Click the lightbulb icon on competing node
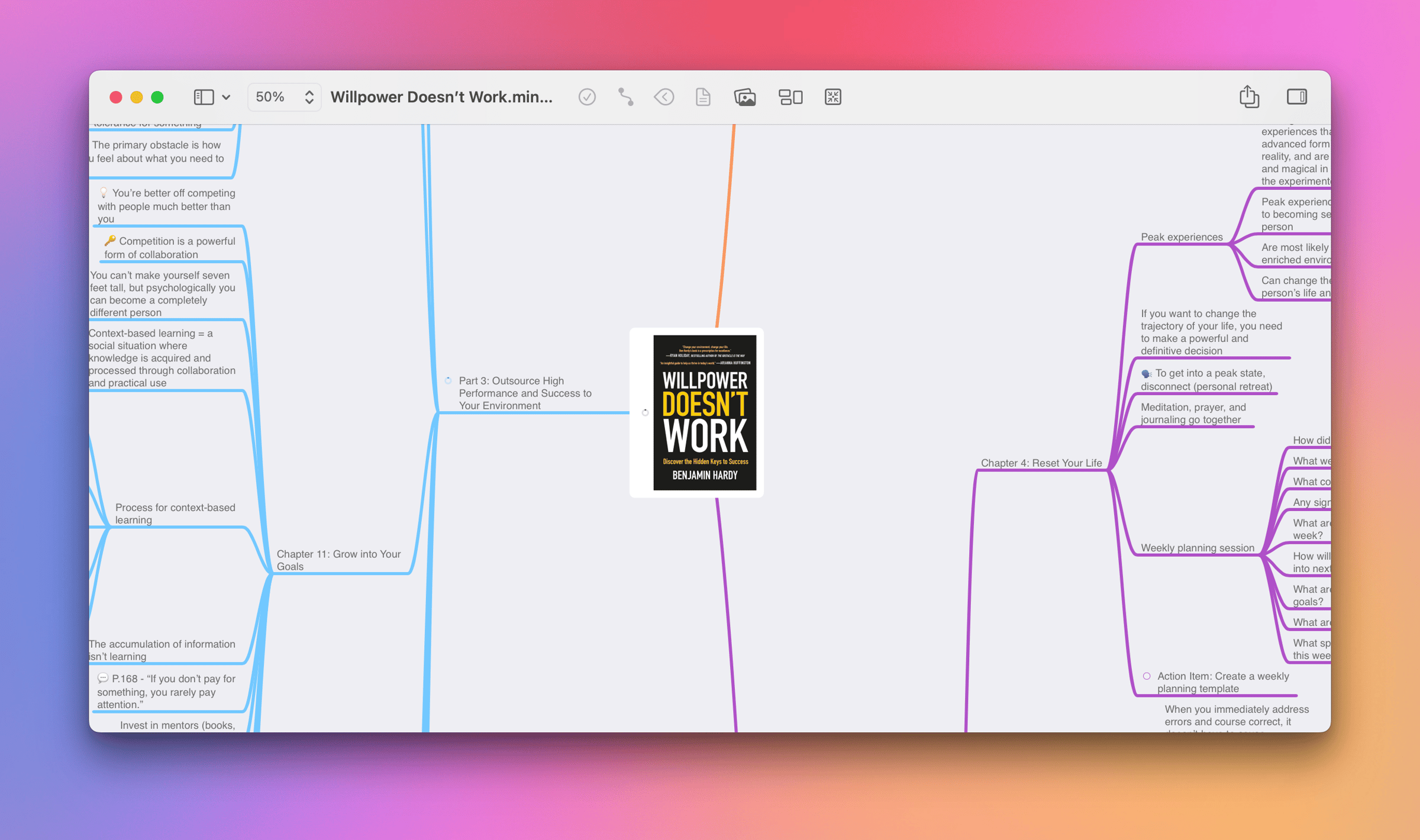This screenshot has width=1420, height=840. pos(104,193)
